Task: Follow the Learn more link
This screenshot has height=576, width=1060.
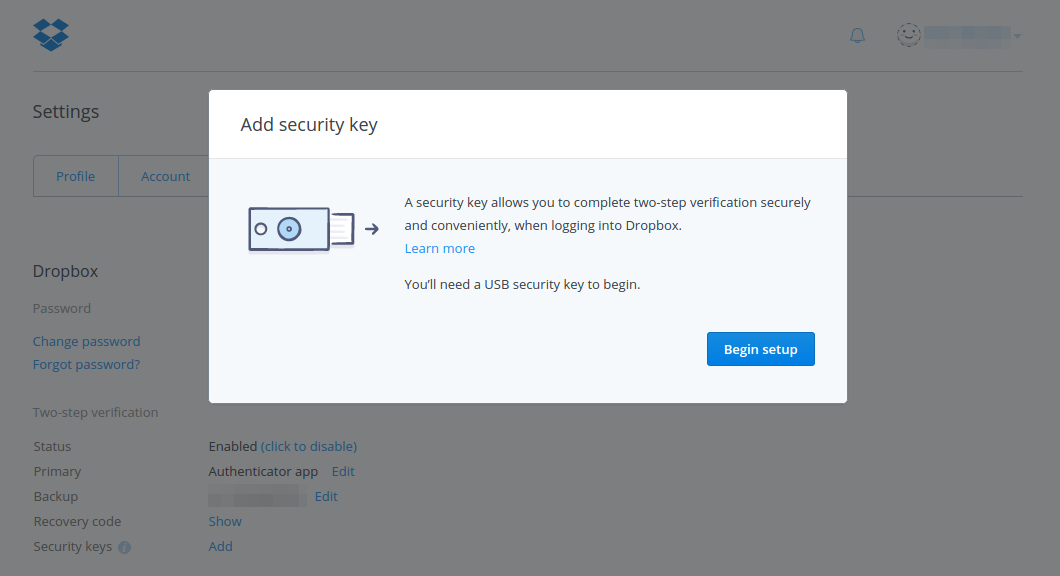Action: coord(440,248)
